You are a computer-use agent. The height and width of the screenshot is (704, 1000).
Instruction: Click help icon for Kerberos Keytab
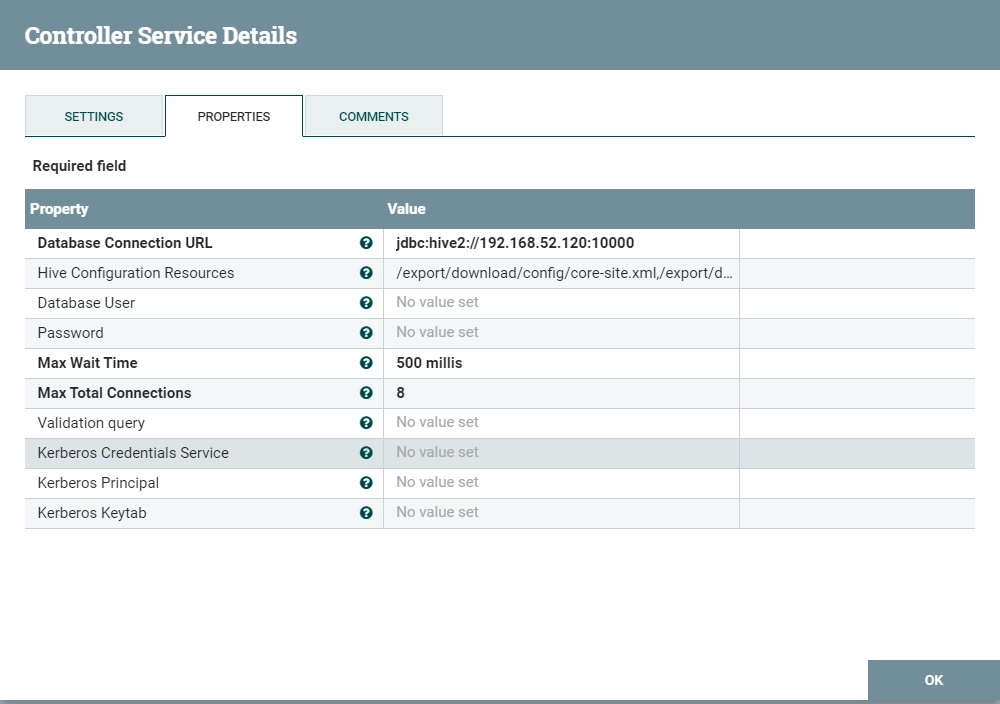366,513
